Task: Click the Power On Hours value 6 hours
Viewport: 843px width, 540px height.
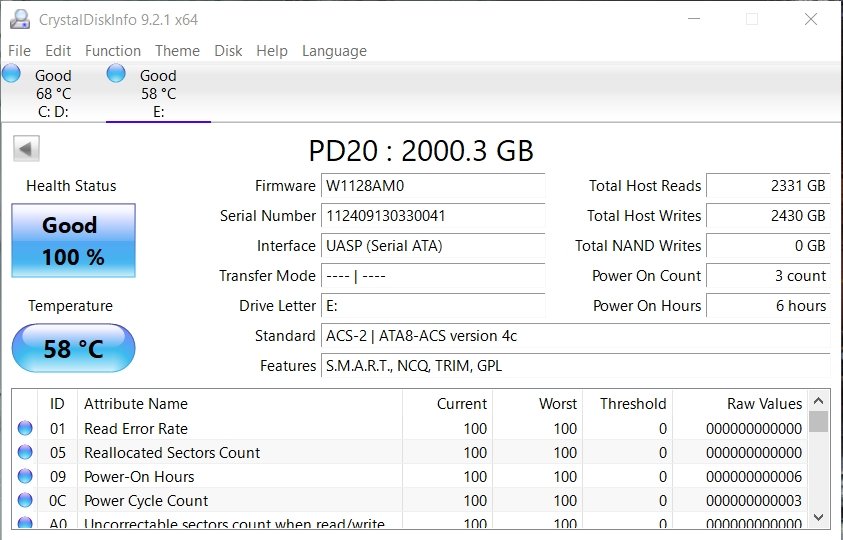Action: click(768, 306)
